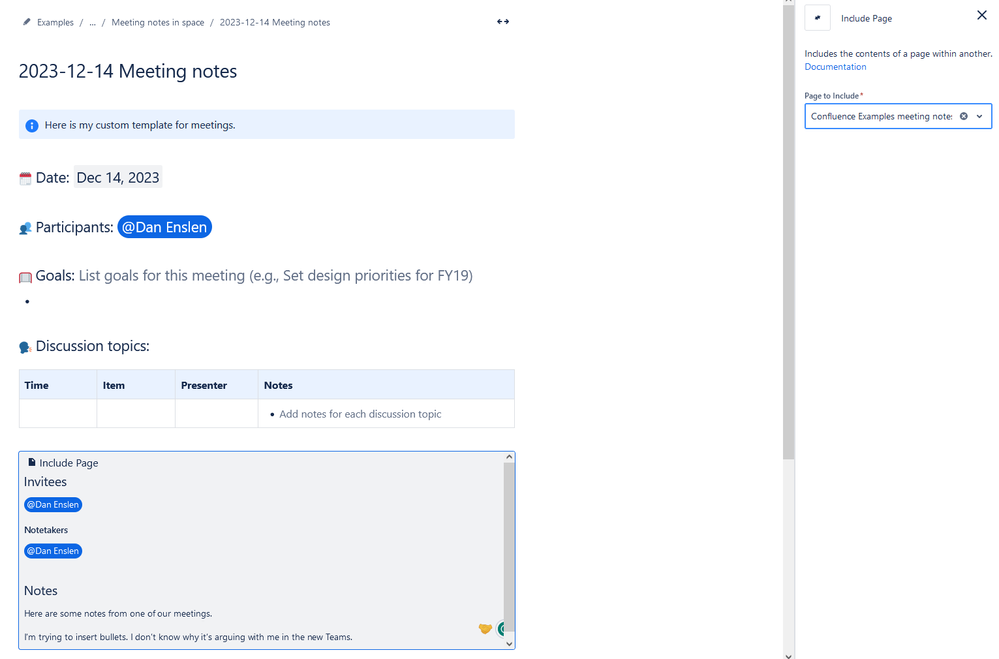This screenshot has width=999, height=659.
Task: Clear the selected page with the x icon
Action: (x=963, y=116)
